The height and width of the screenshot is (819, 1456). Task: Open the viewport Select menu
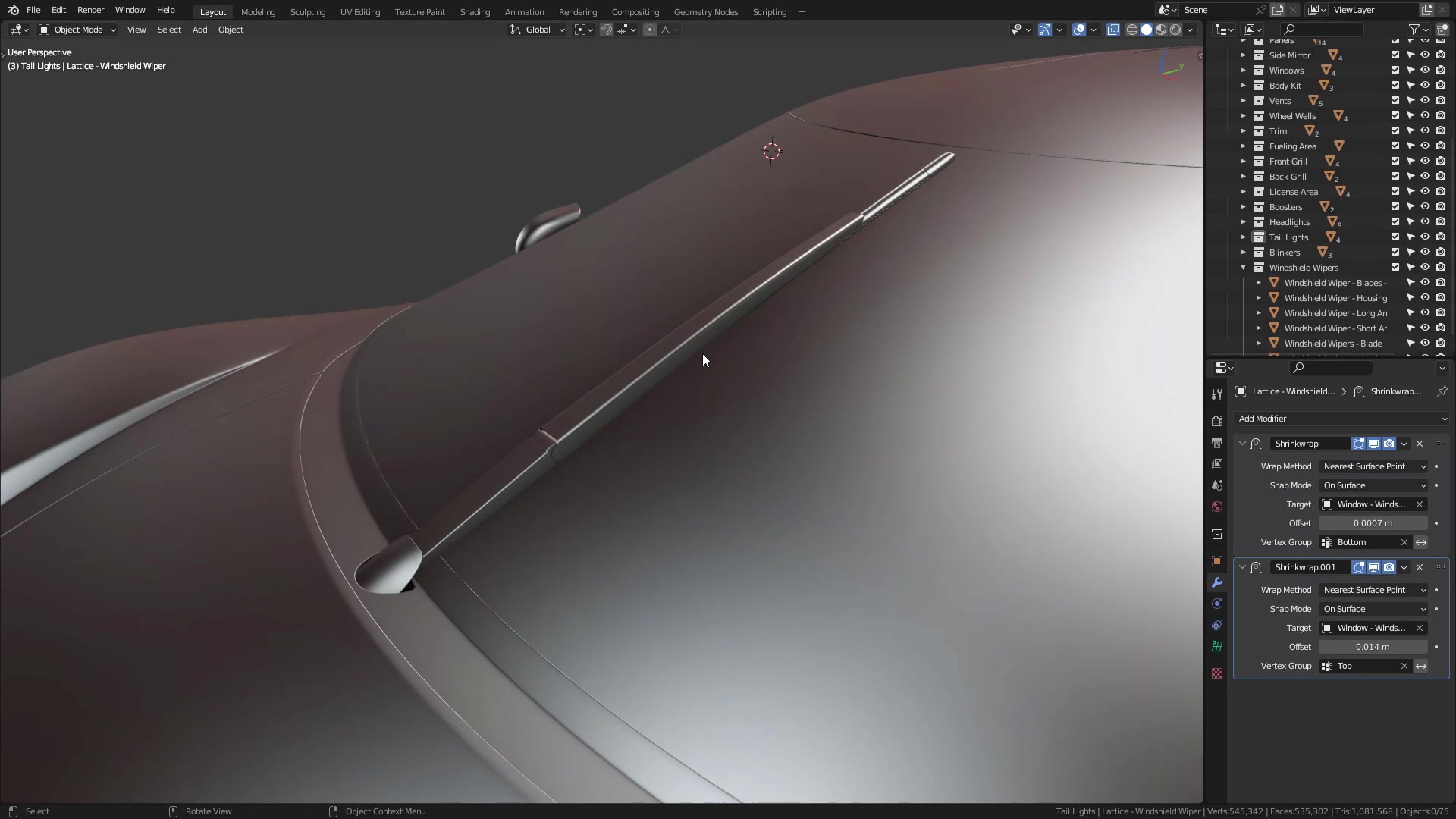click(169, 30)
